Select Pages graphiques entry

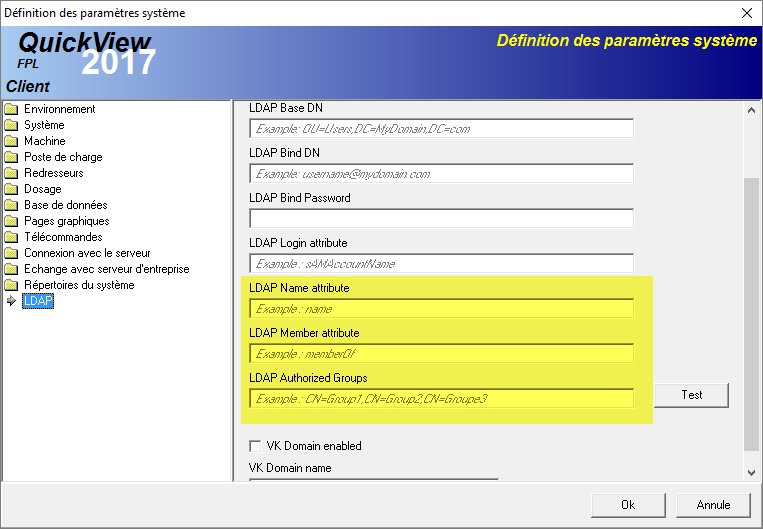click(67, 221)
